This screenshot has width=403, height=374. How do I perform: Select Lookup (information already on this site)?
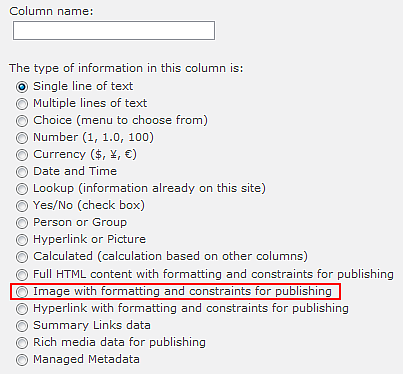(x=22, y=189)
